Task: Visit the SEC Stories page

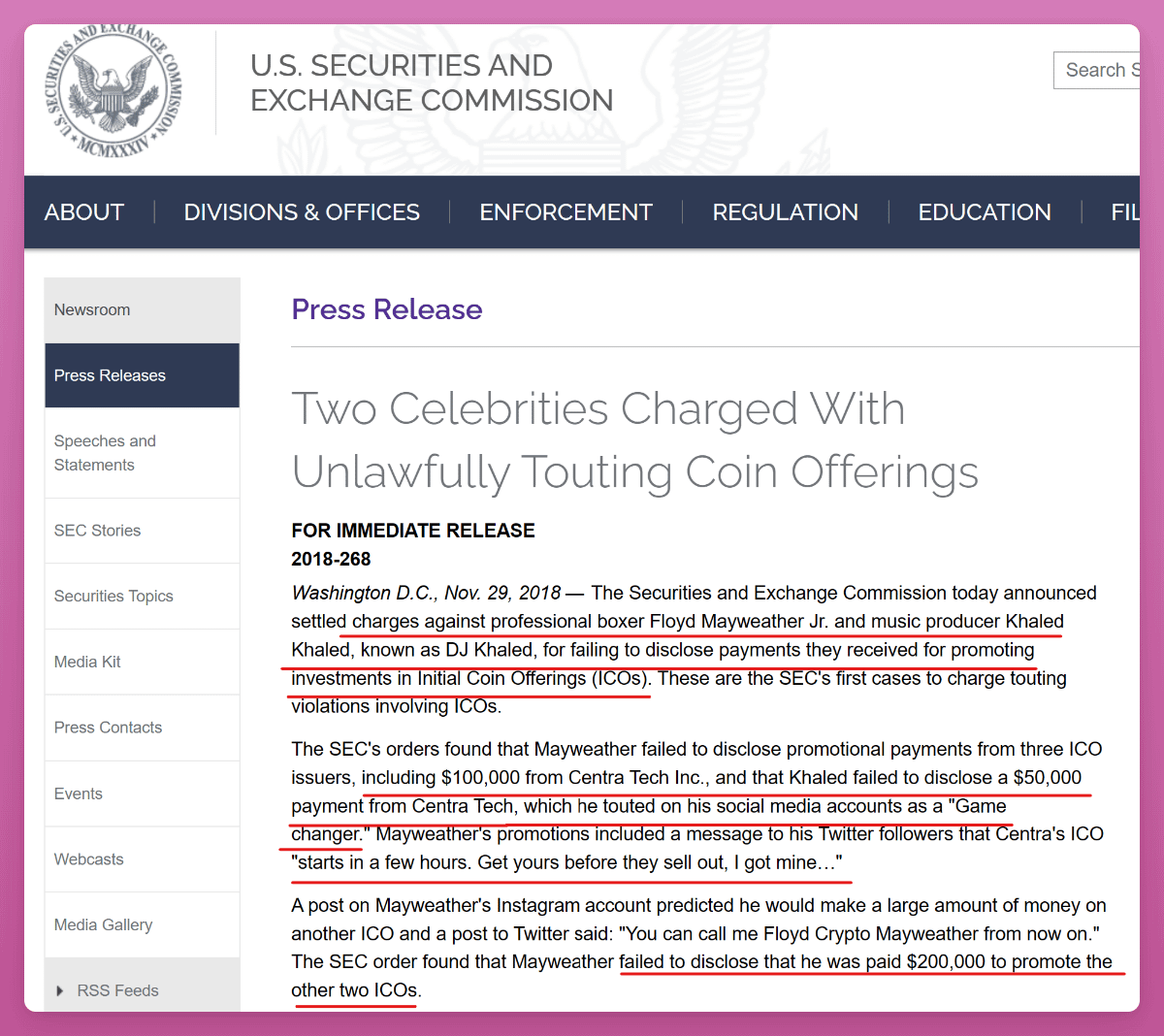Action: pyautogui.click(x=97, y=531)
